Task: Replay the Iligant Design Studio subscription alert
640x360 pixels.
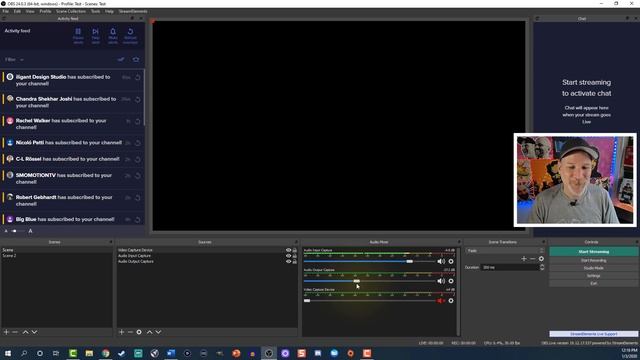Action: pos(138,77)
